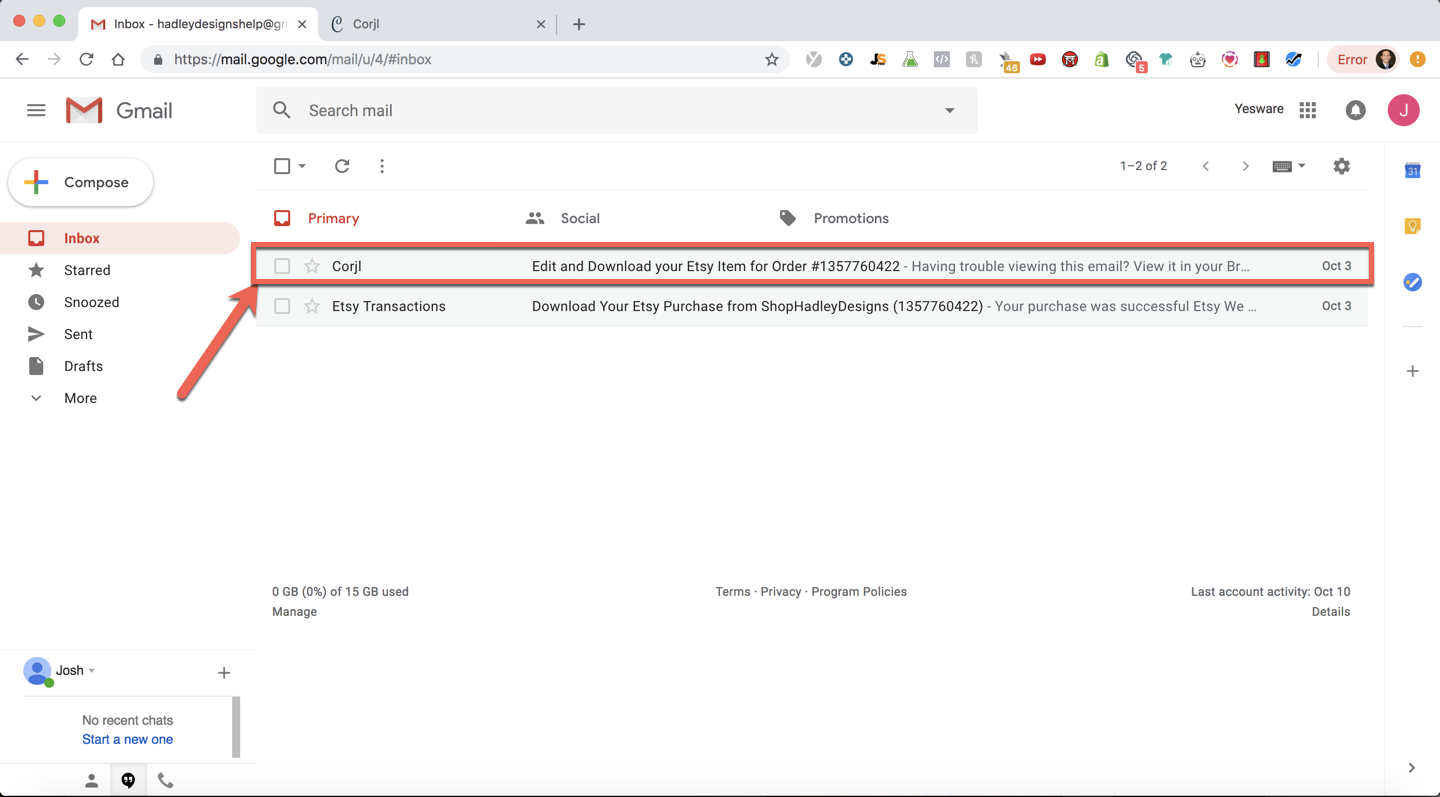This screenshot has height=797, width=1440.
Task: Star the Etsy Transactions email
Action: (x=312, y=306)
